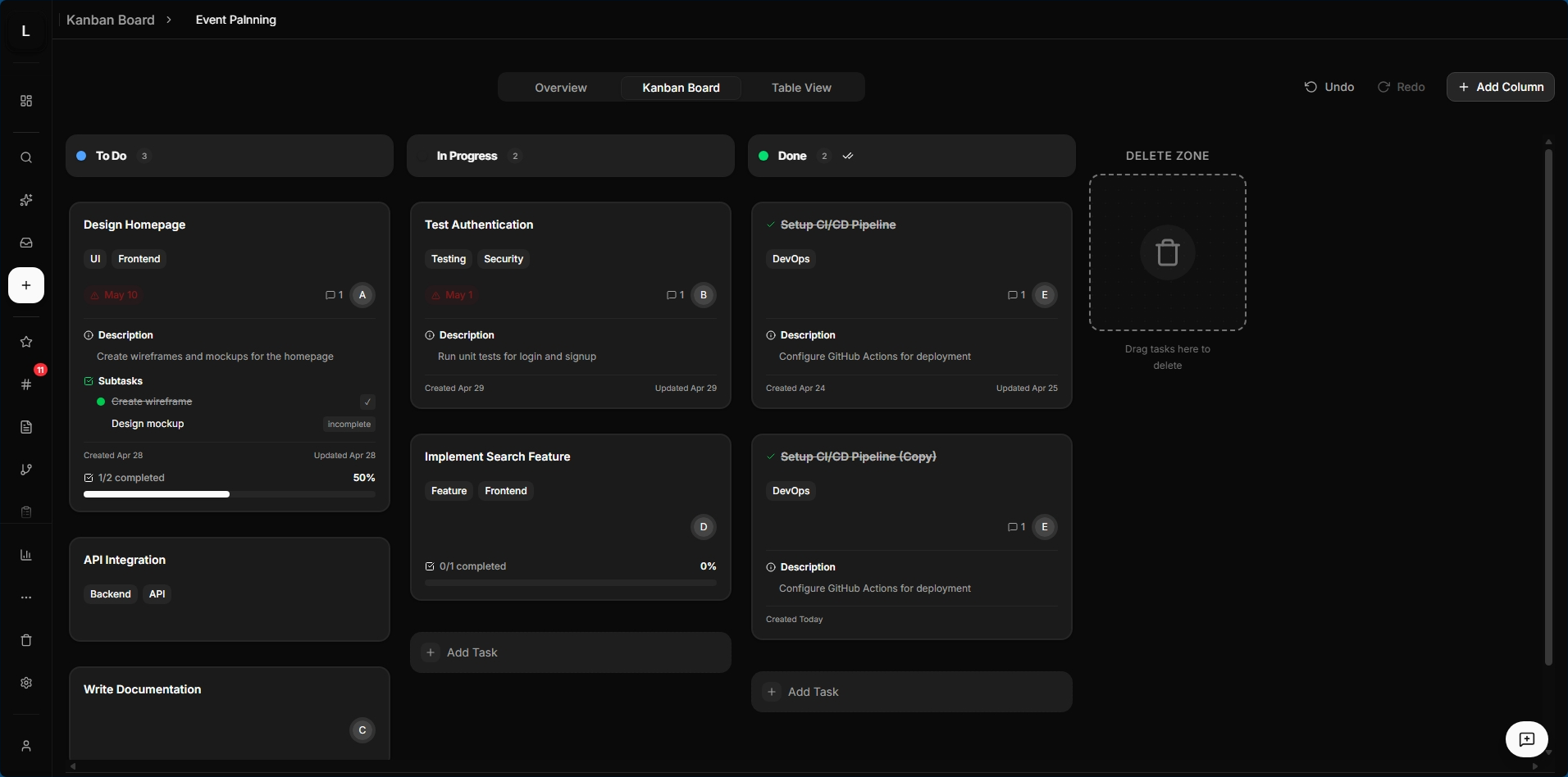The width and height of the screenshot is (1568, 777).
Task: Open the documents icon in the sidebar
Action: pos(25,427)
